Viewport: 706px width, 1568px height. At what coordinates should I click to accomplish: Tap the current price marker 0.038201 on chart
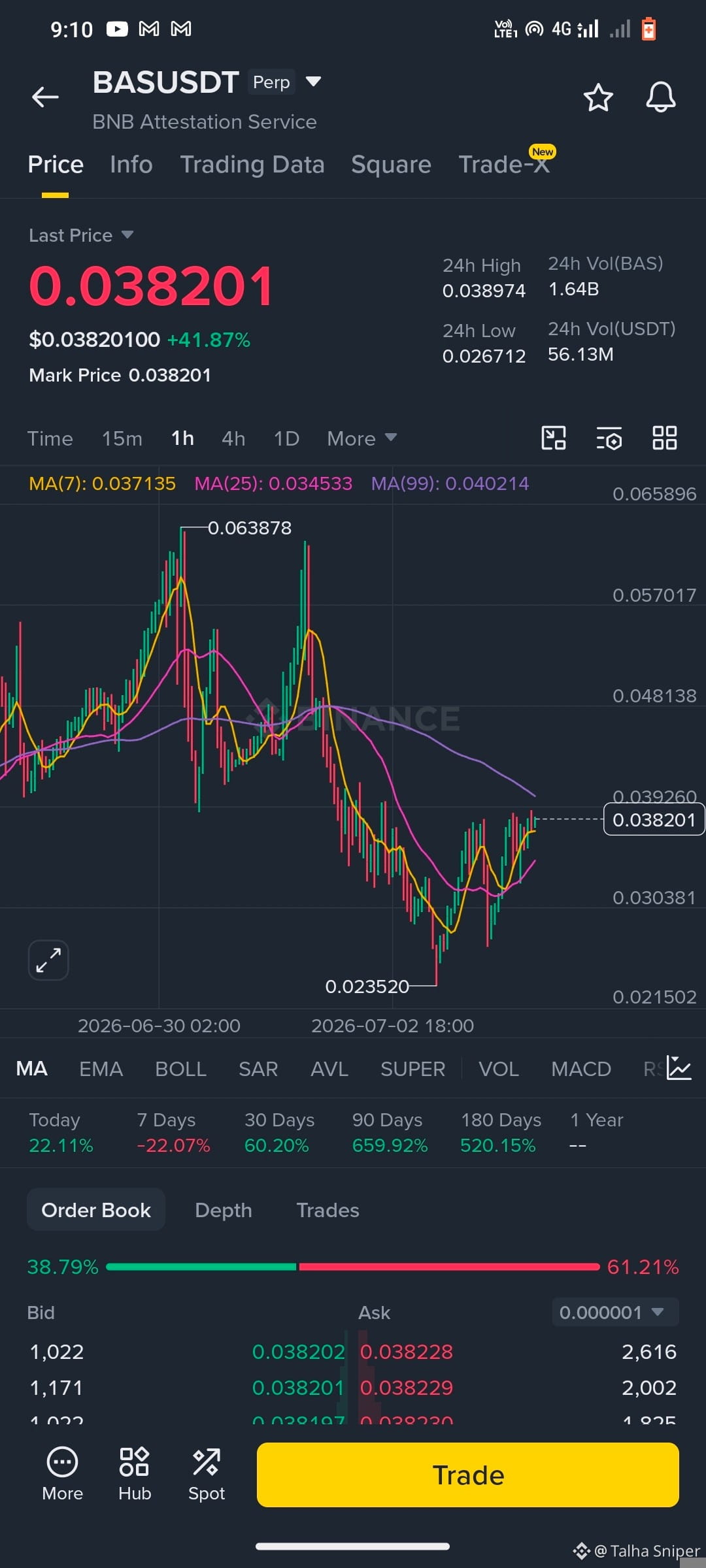tap(654, 819)
